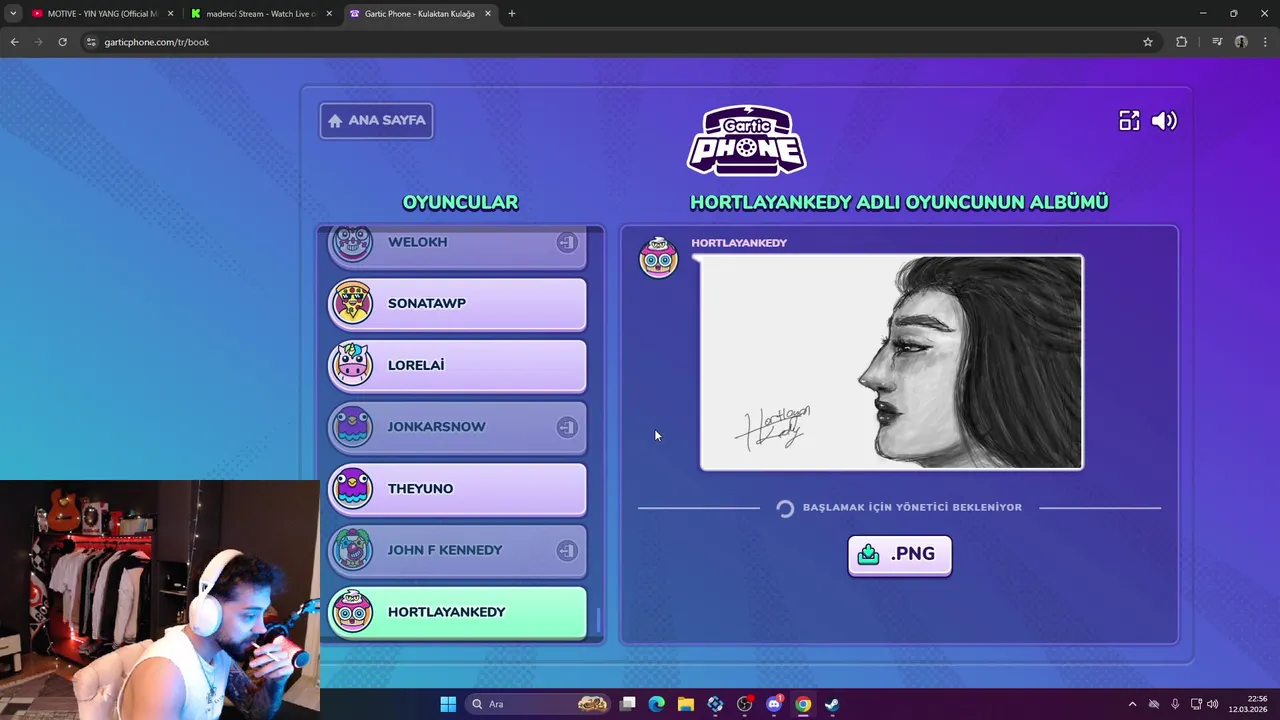The image size is (1280, 720).
Task: Select player THEYUNO in the list
Action: coord(457,488)
